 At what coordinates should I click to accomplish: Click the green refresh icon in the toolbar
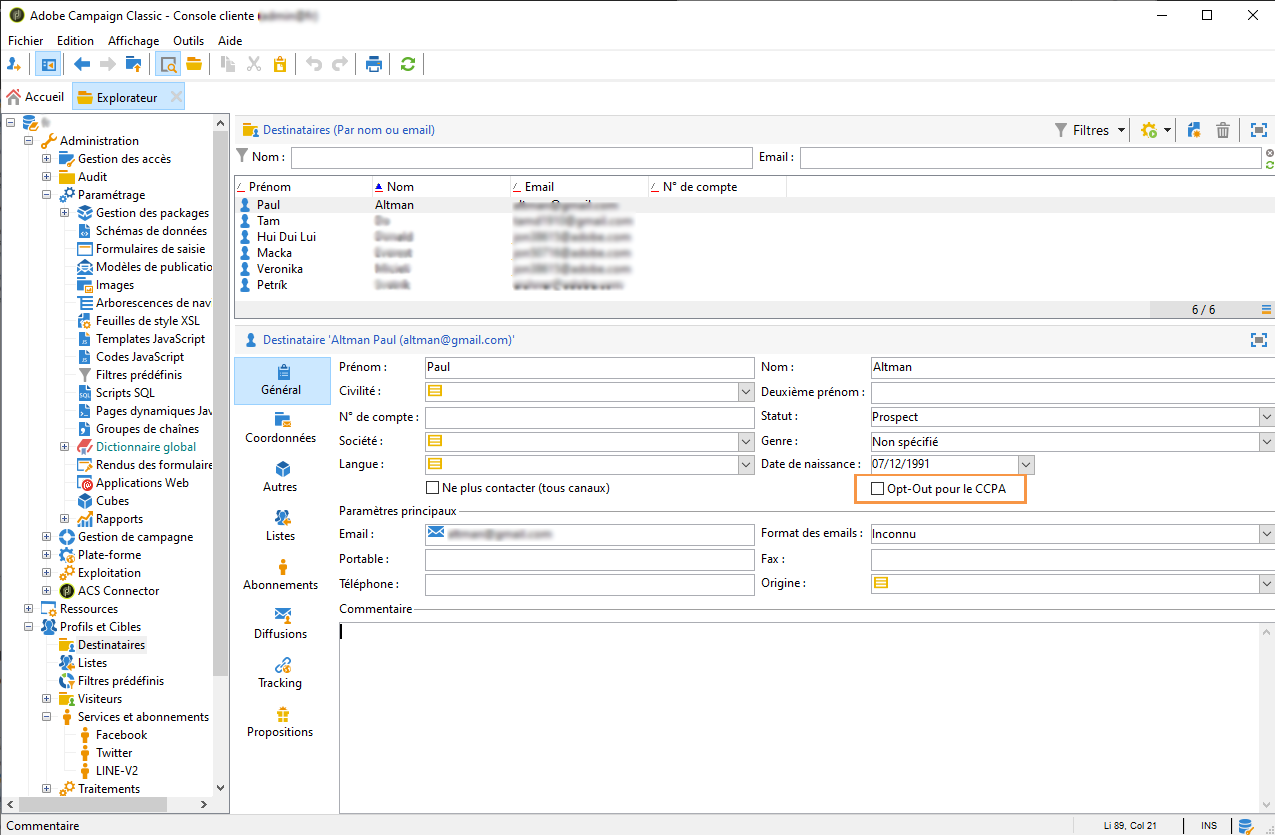pyautogui.click(x=407, y=64)
